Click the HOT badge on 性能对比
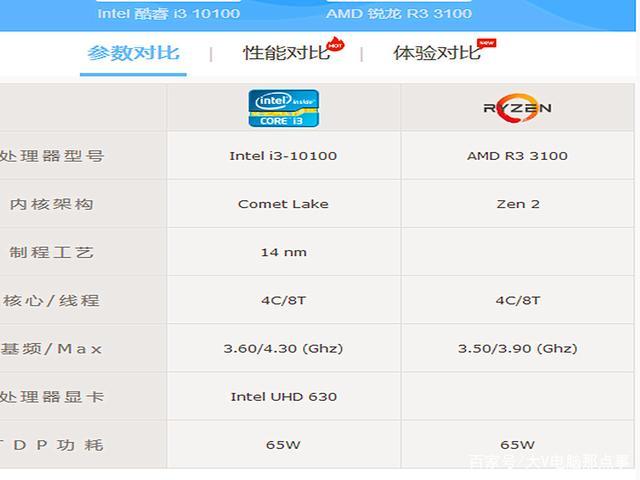 pyautogui.click(x=336, y=44)
